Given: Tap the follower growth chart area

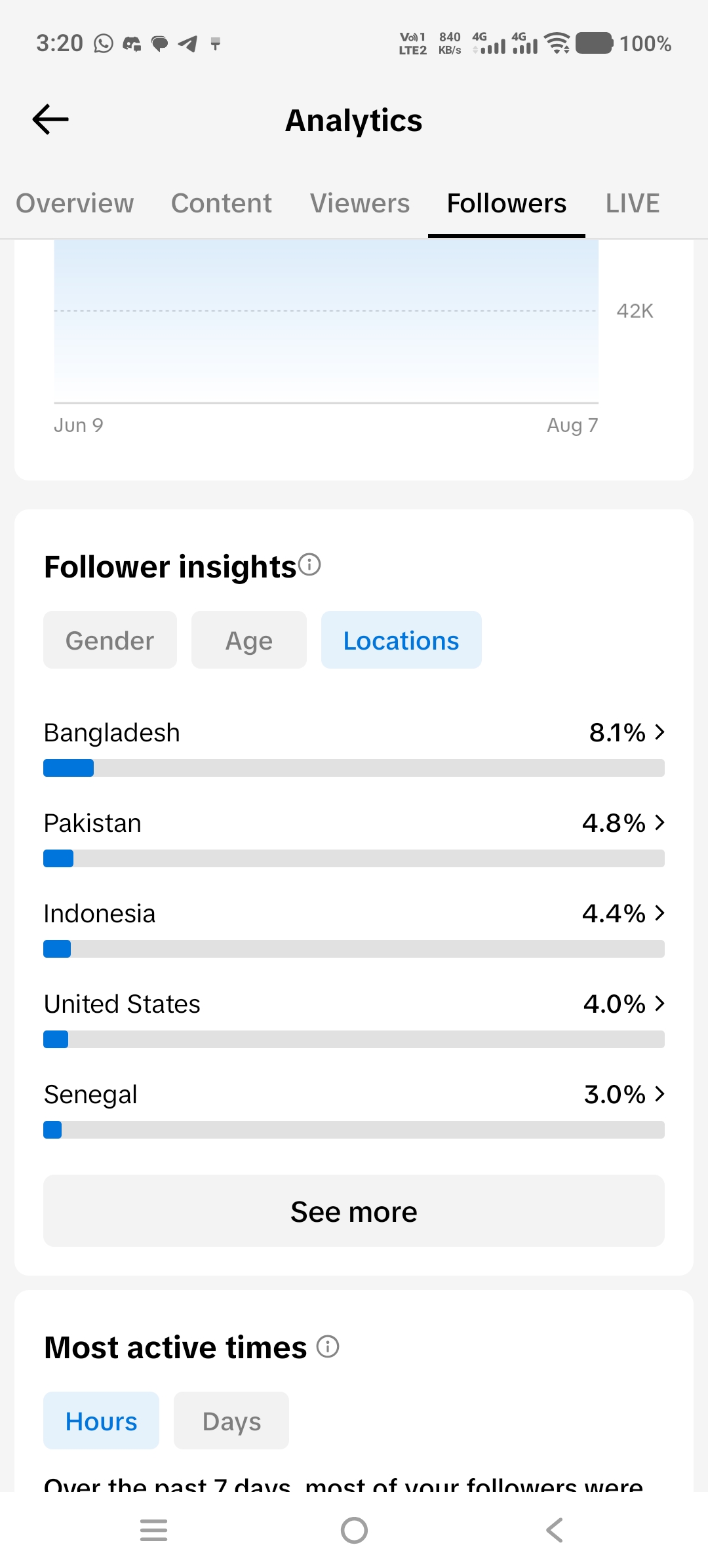Looking at the screenshot, I should tap(326, 321).
